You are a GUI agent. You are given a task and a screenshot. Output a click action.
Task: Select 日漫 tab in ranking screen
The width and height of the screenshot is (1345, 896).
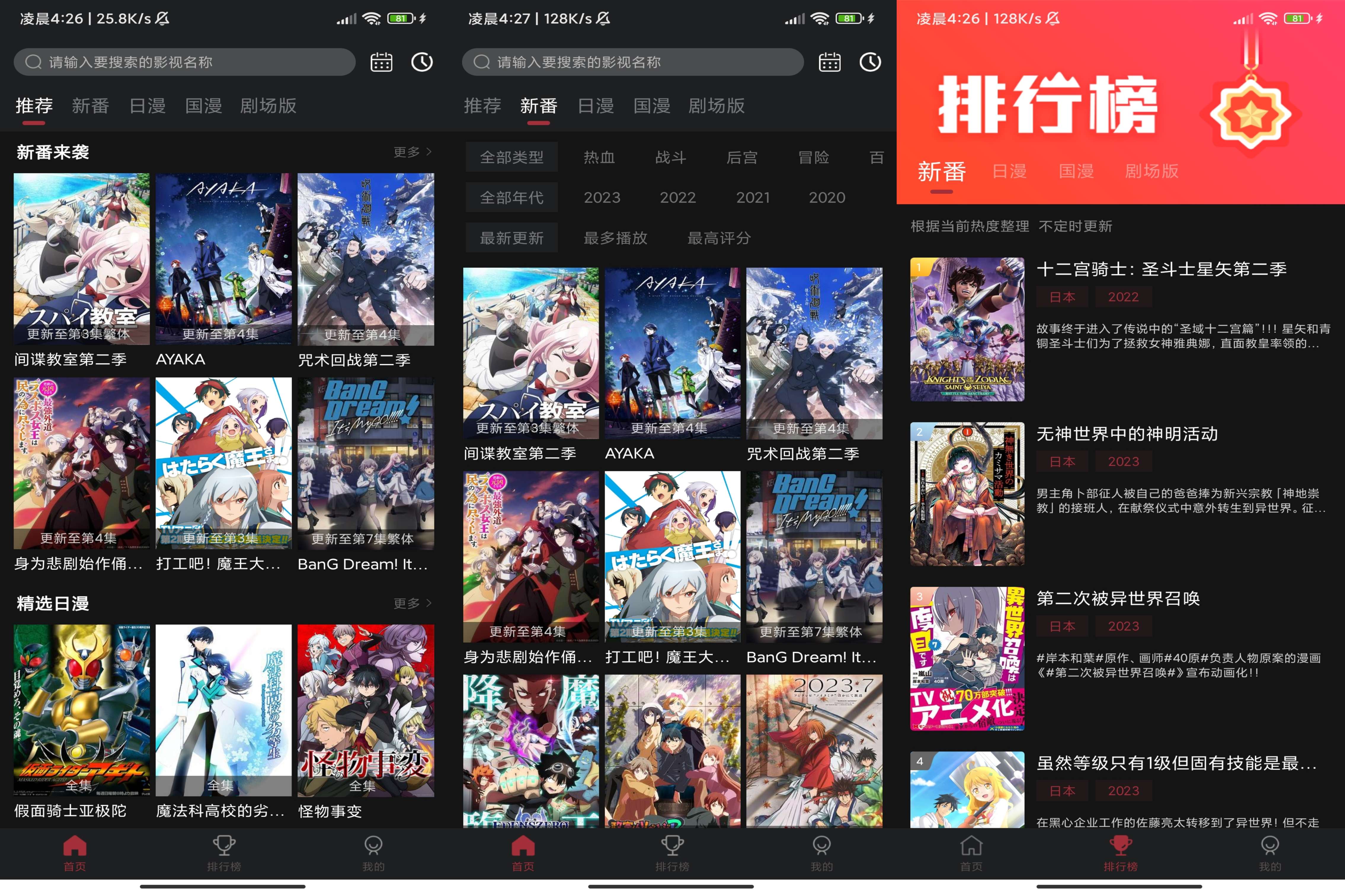[1010, 171]
